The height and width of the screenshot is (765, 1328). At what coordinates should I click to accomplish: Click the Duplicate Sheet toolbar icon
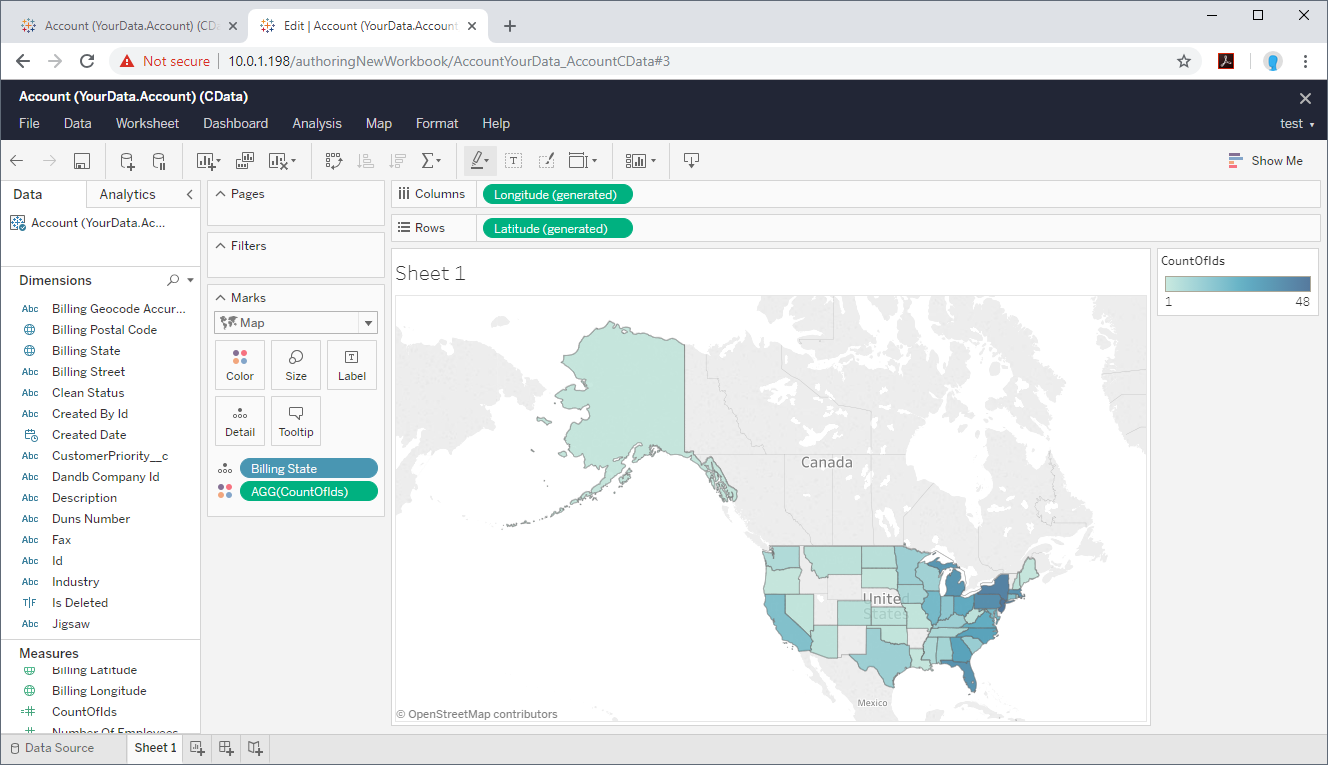245,161
